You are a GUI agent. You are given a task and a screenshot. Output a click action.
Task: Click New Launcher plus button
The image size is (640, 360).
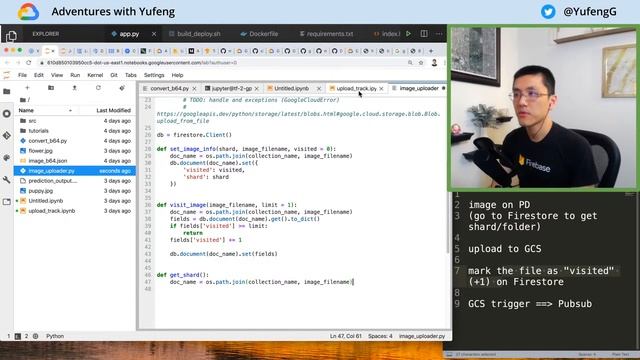tap(27, 88)
